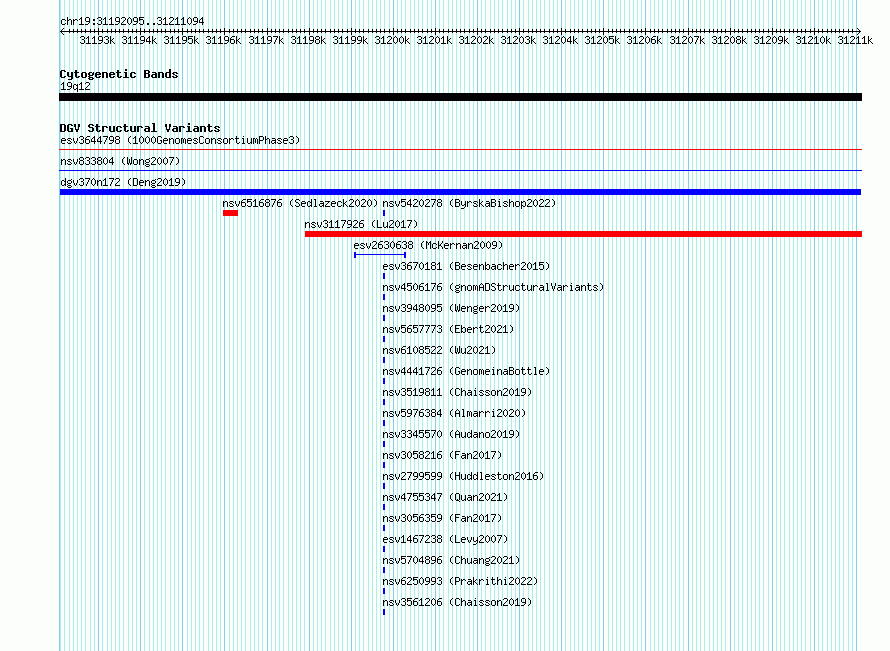Click the 31205k ruler label
890x651 pixels.
click(x=602, y=40)
